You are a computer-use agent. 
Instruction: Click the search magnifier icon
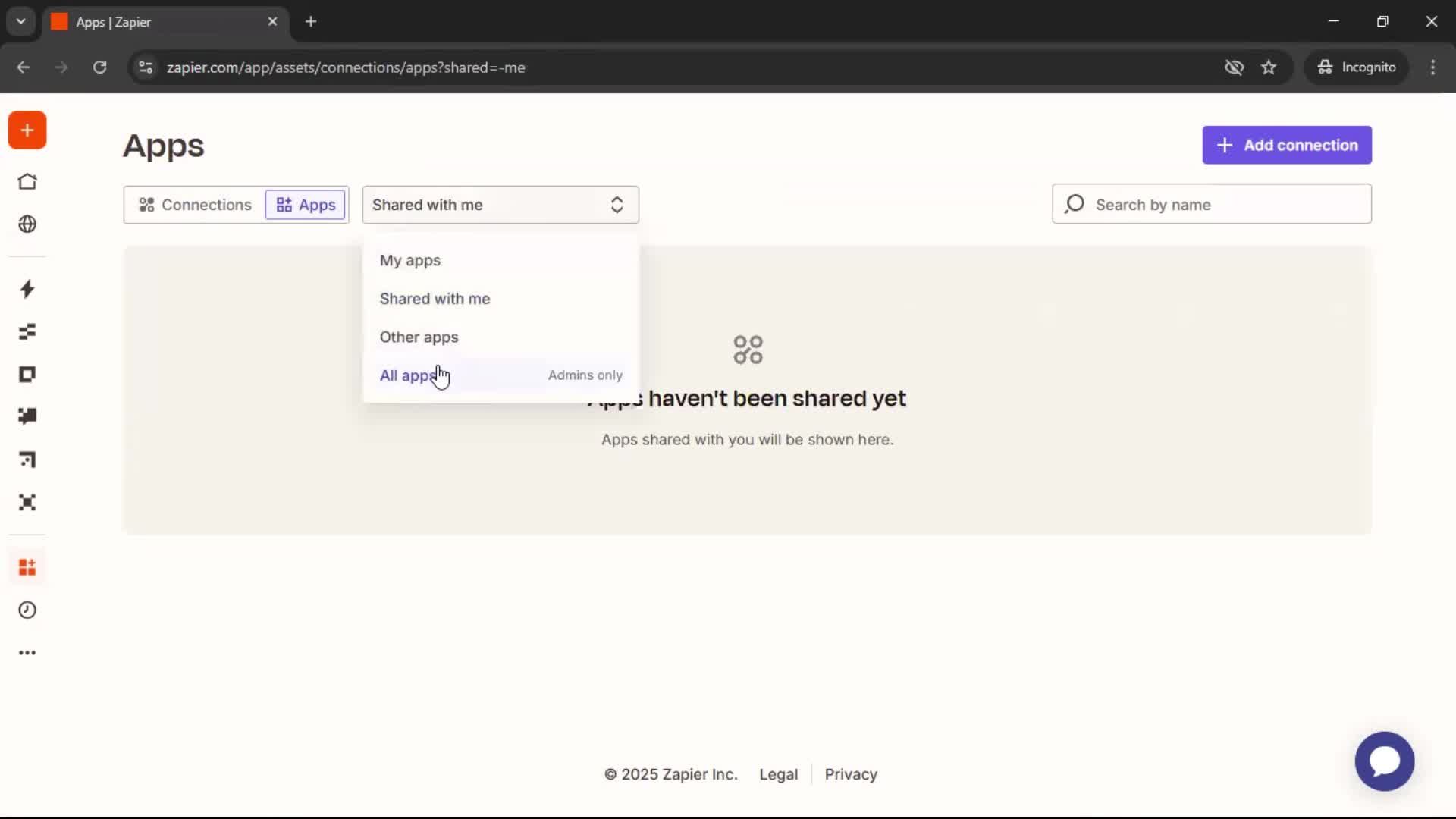(1075, 204)
